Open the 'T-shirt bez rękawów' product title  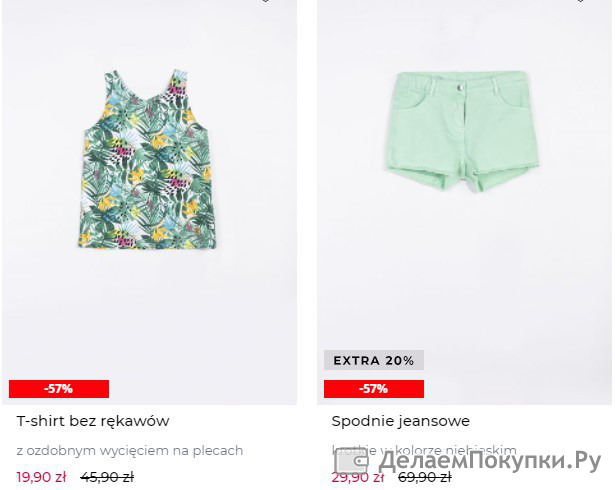click(93, 421)
